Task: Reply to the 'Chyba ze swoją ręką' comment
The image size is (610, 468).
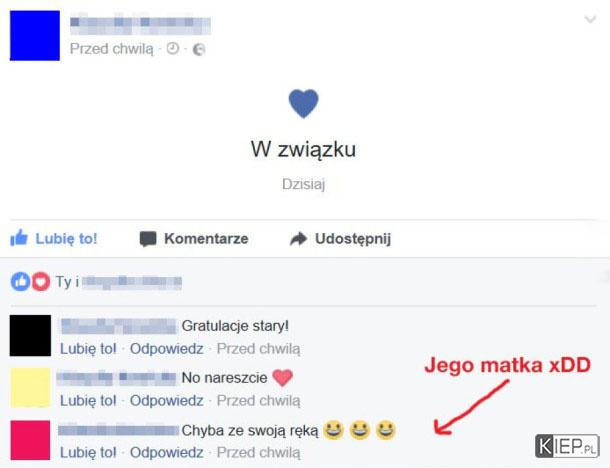Action: (167, 452)
